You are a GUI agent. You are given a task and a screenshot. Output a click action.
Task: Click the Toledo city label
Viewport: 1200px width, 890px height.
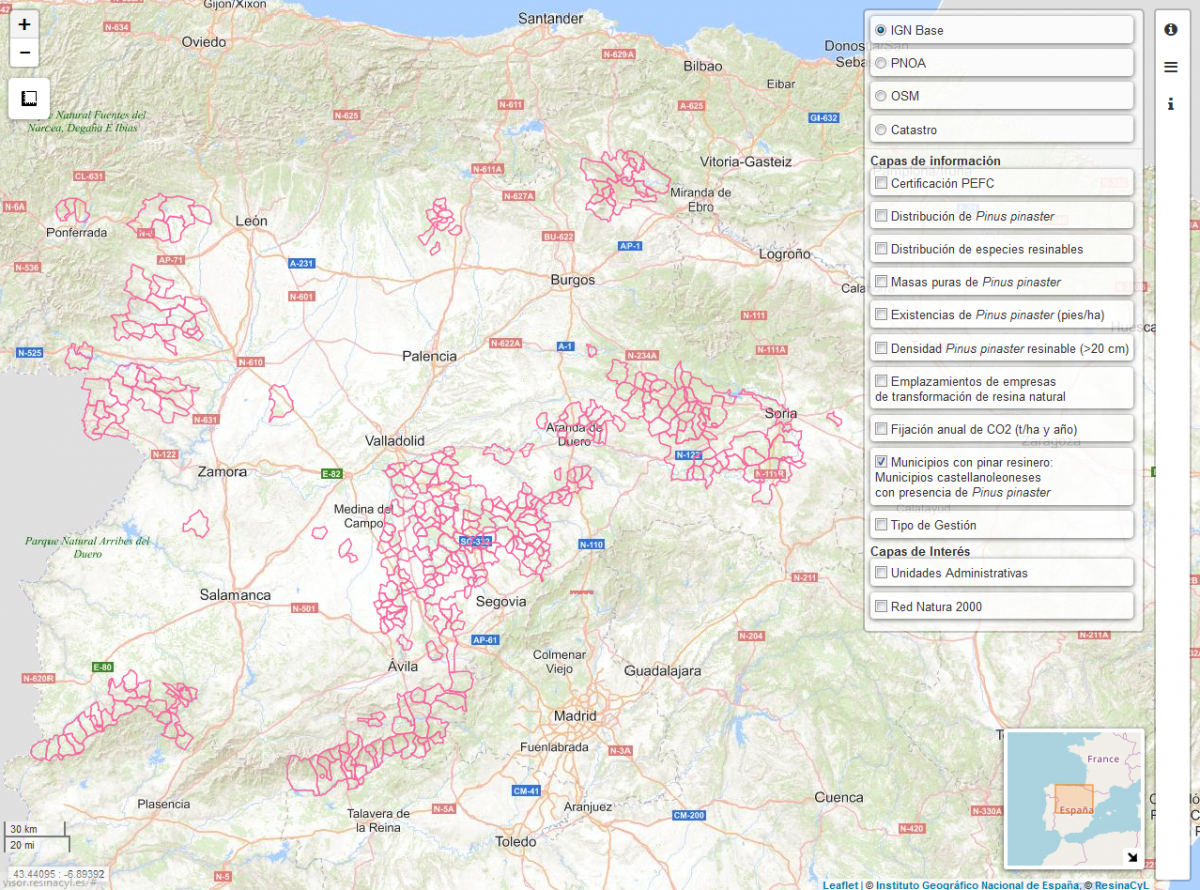pos(516,842)
